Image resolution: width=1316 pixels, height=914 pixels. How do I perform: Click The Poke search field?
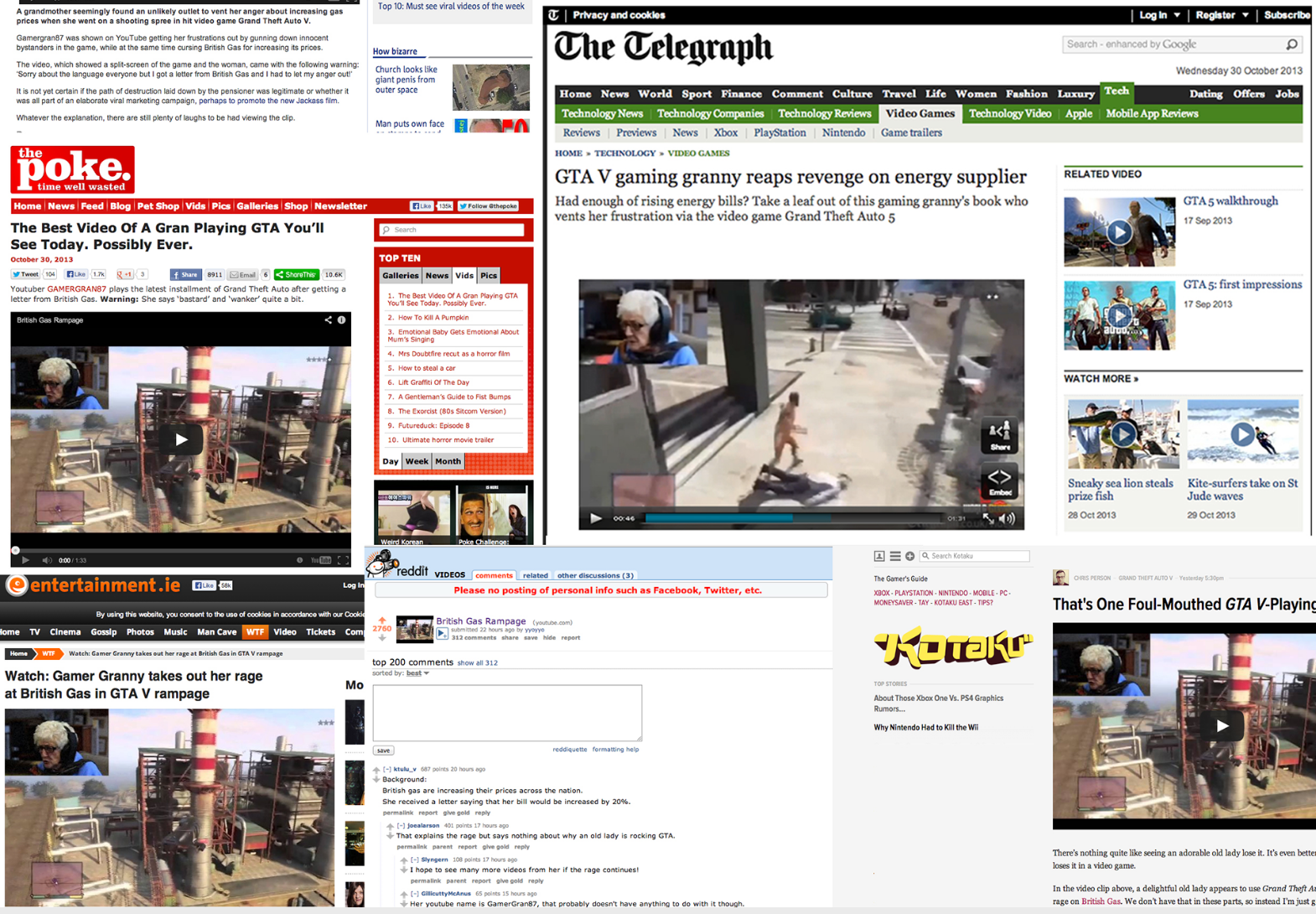pyautogui.click(x=453, y=230)
